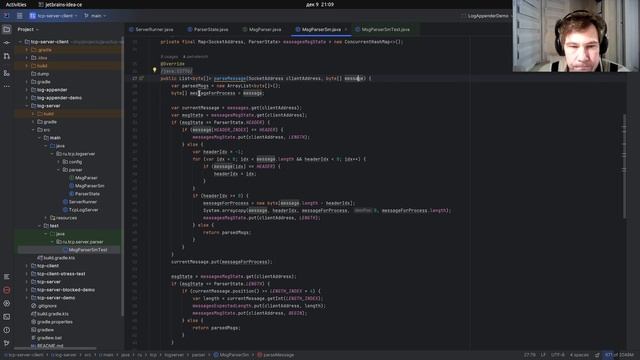Screen dimensions: 640x360
Task: Collapse the src folder in log-server
Action: [33, 130]
